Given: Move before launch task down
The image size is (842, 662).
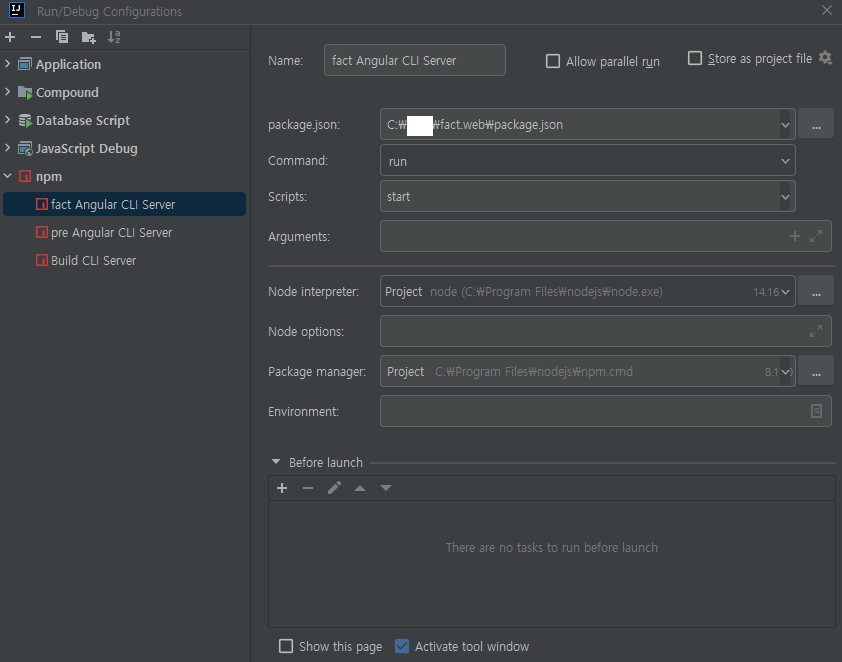Looking at the screenshot, I should click(386, 488).
